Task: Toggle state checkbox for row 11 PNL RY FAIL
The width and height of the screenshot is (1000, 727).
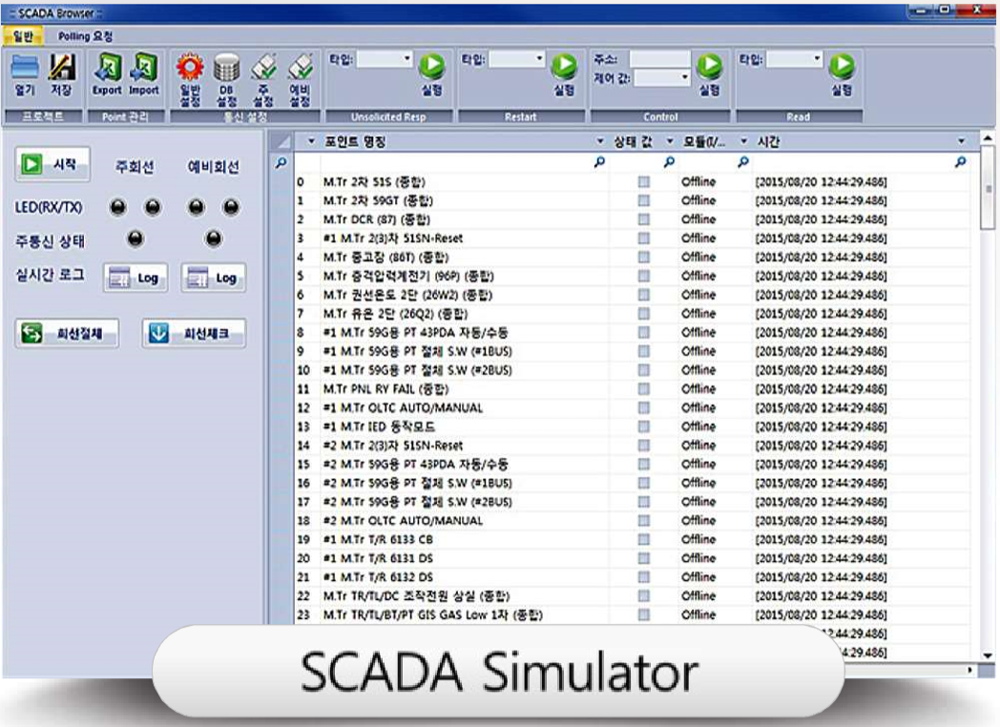Action: pyautogui.click(x=644, y=389)
